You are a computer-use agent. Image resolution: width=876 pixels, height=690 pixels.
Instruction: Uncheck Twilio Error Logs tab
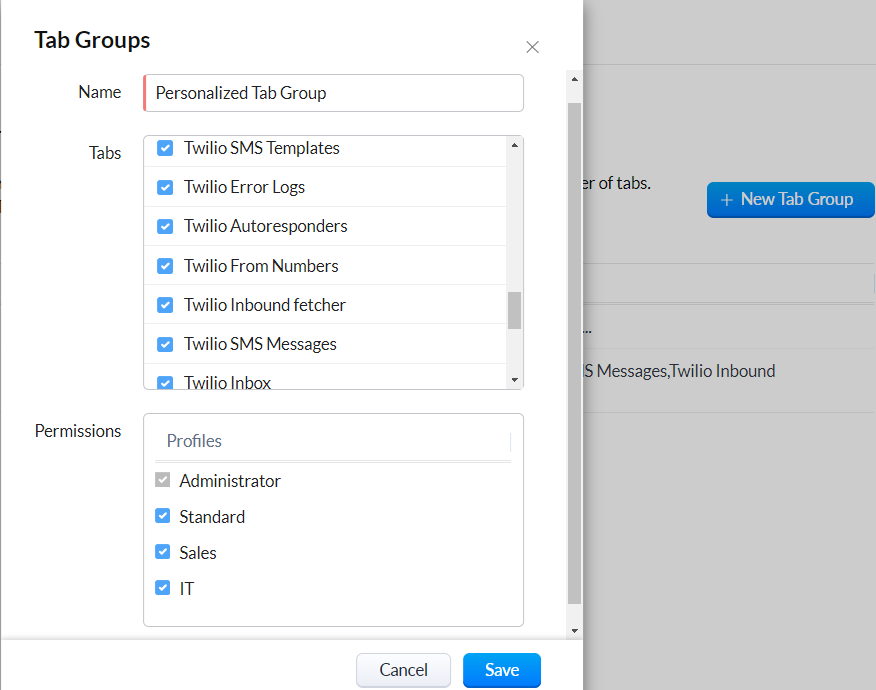[165, 187]
